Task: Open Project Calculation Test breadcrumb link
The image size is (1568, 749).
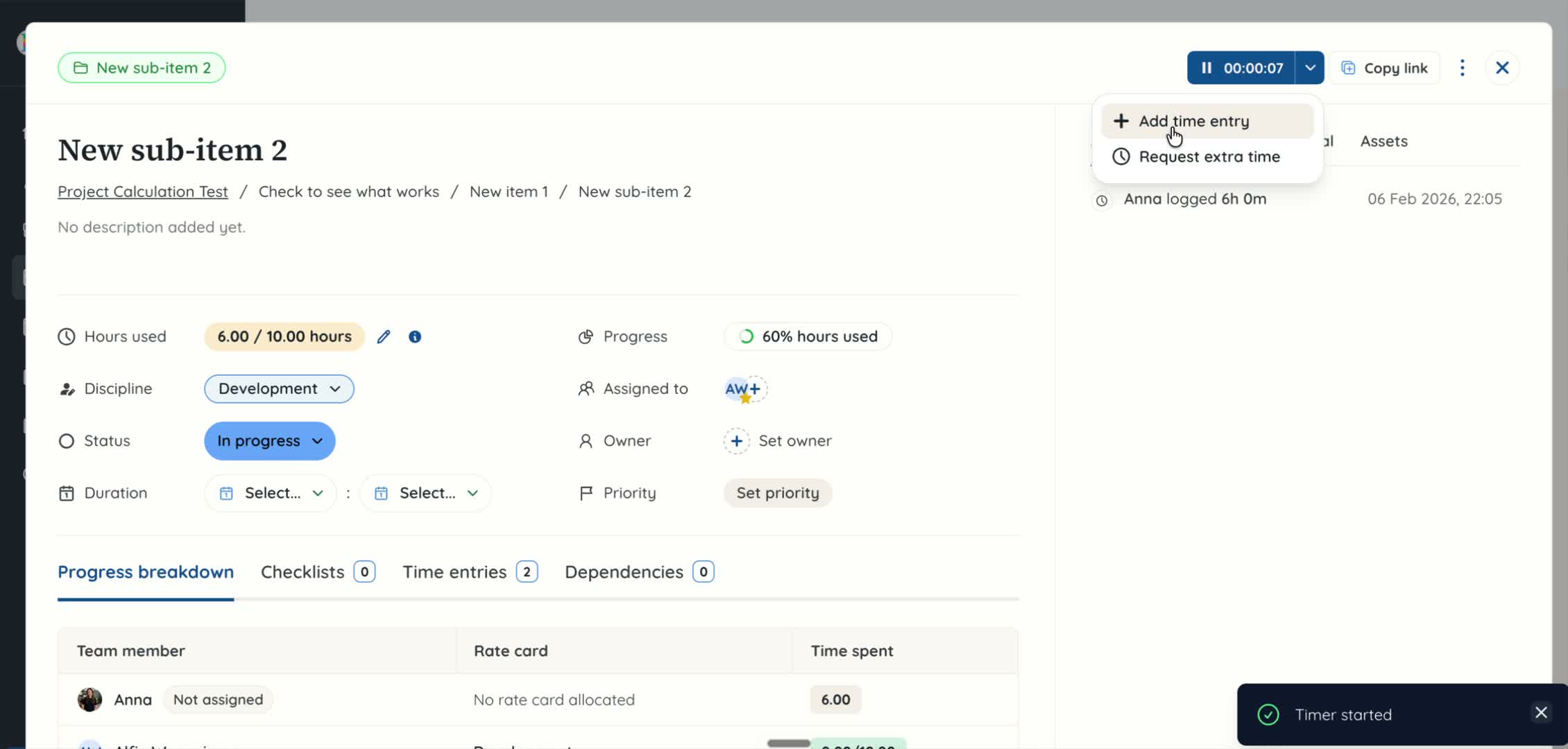Action: click(x=143, y=192)
